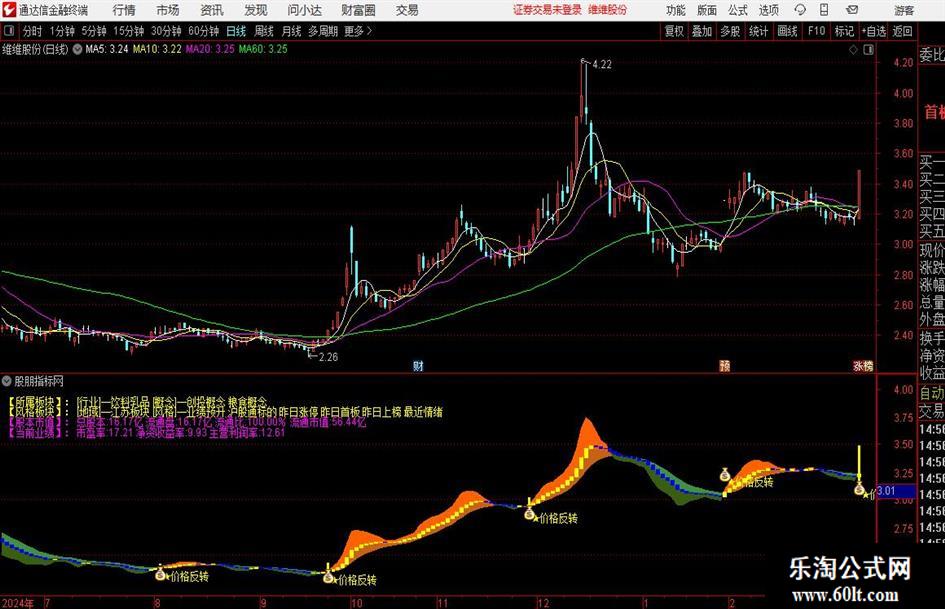
Task: Click the MA20: 3.25 value
Action: 210,49
